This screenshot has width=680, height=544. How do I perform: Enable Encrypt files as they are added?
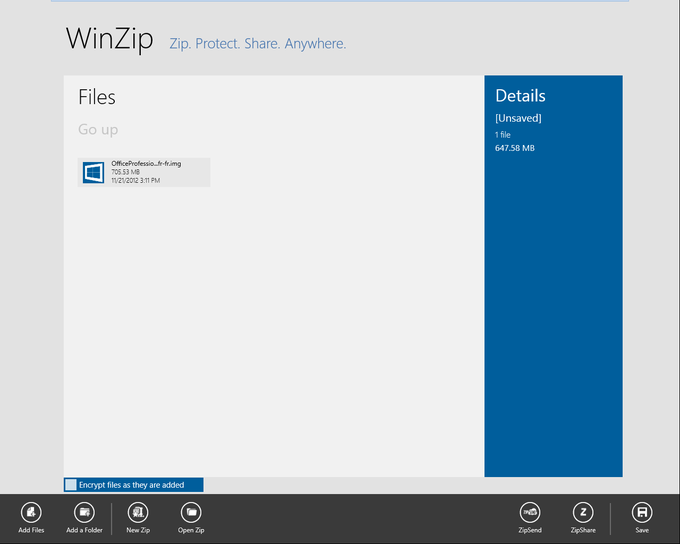pyautogui.click(x=71, y=485)
